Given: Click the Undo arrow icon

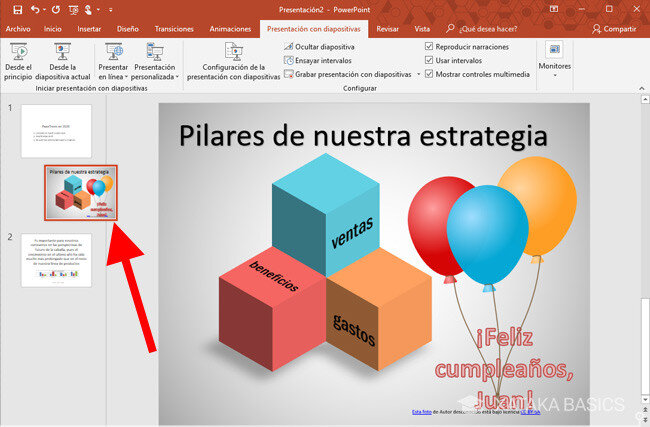Looking at the screenshot, I should point(35,10).
